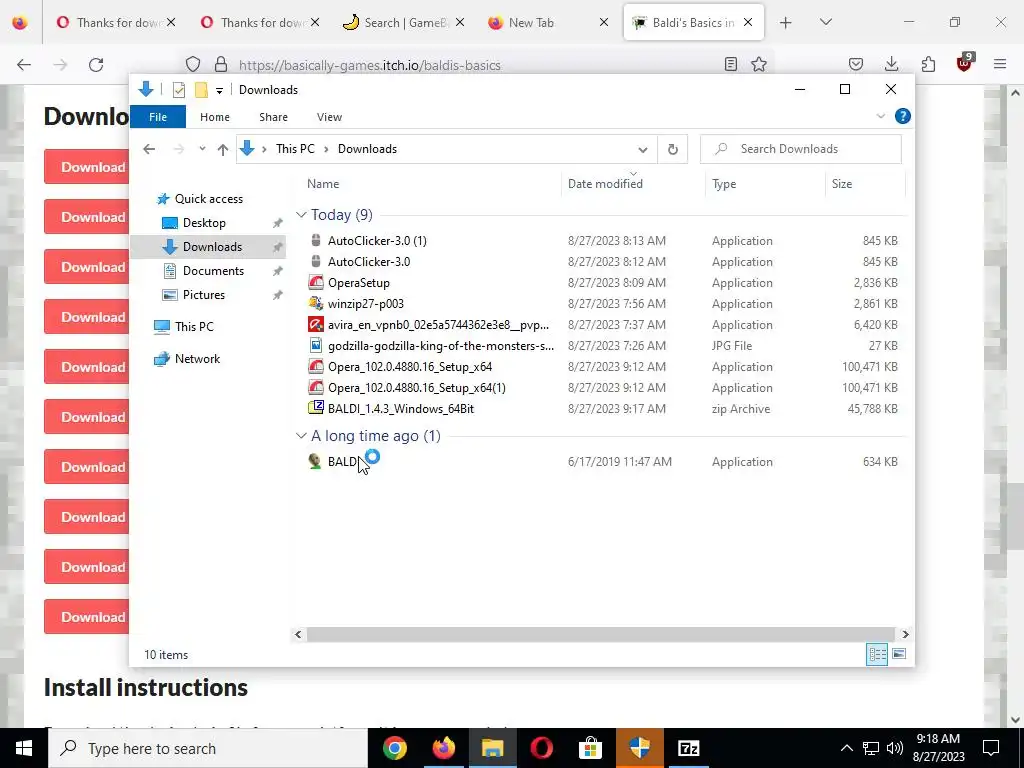
Task: Select Desktop in Quick access
Action: tap(204, 223)
